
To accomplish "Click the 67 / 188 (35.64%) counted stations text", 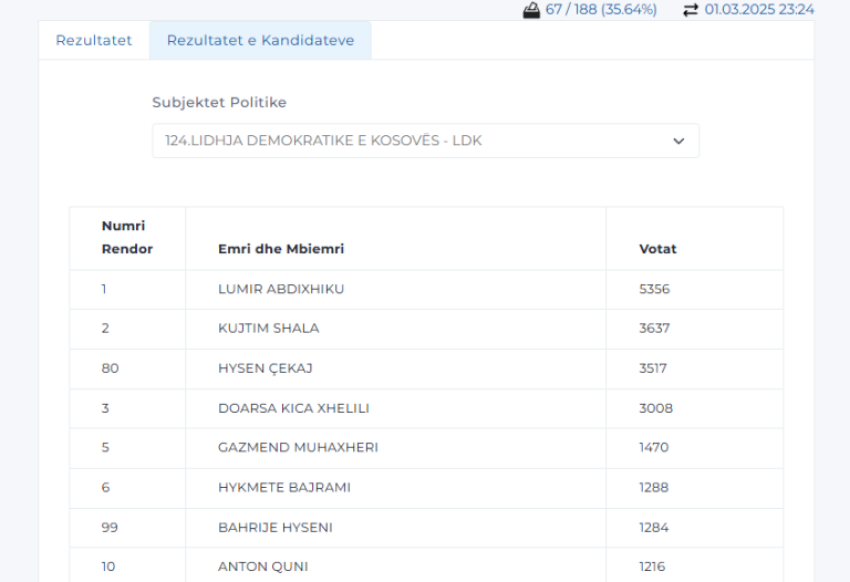I will (x=601, y=10).
